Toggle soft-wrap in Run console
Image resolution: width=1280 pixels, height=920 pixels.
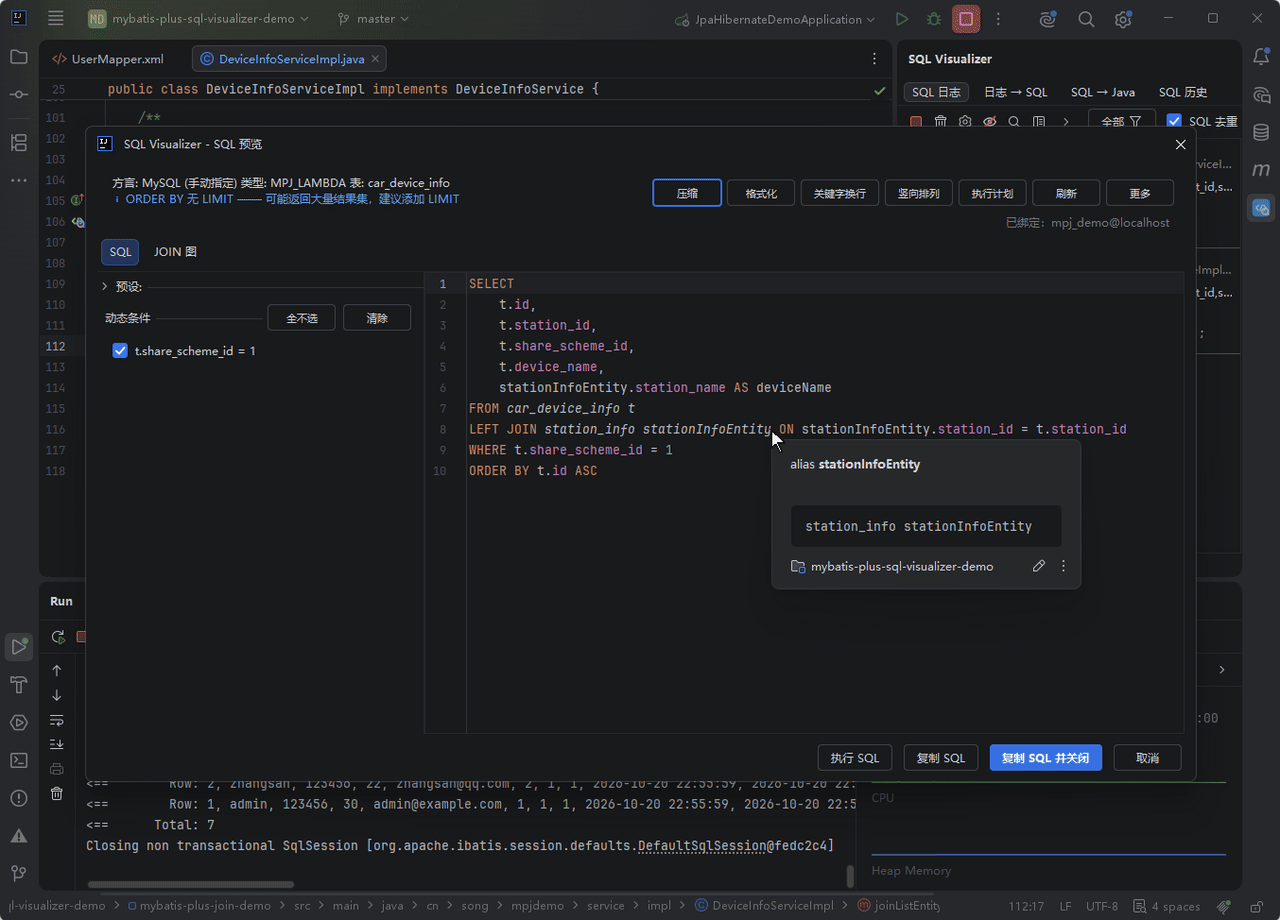pos(57,720)
